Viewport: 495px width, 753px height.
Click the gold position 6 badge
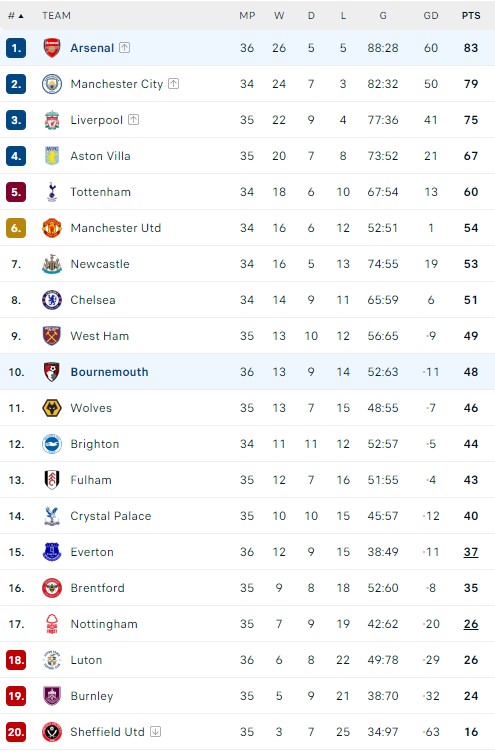tap(16, 228)
